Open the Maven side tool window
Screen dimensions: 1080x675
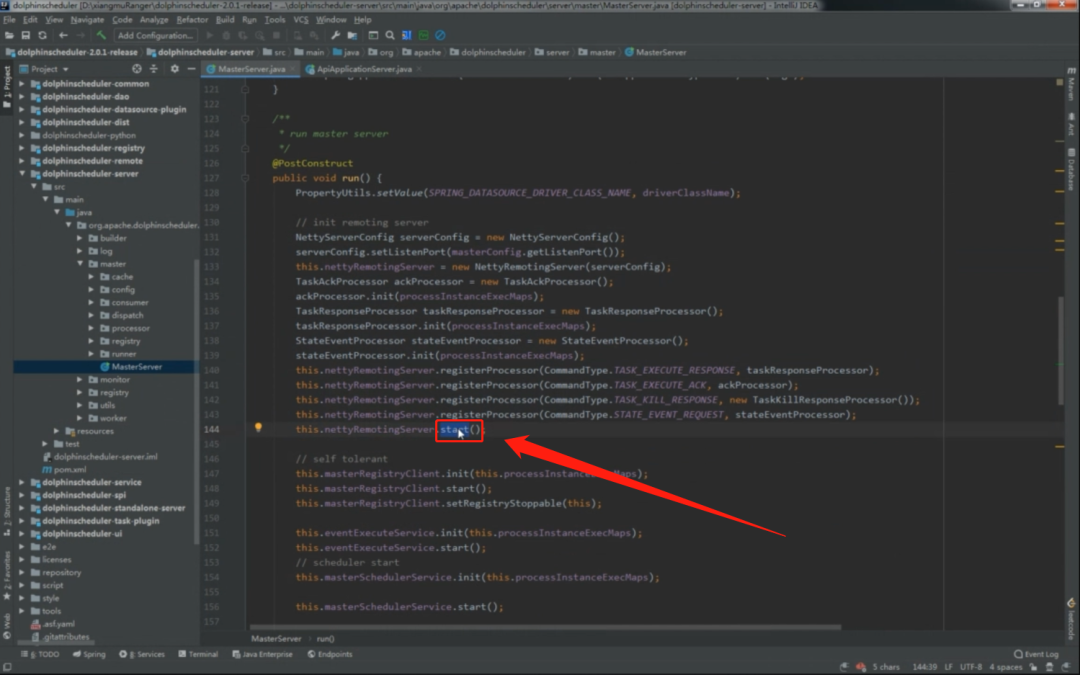(1072, 84)
